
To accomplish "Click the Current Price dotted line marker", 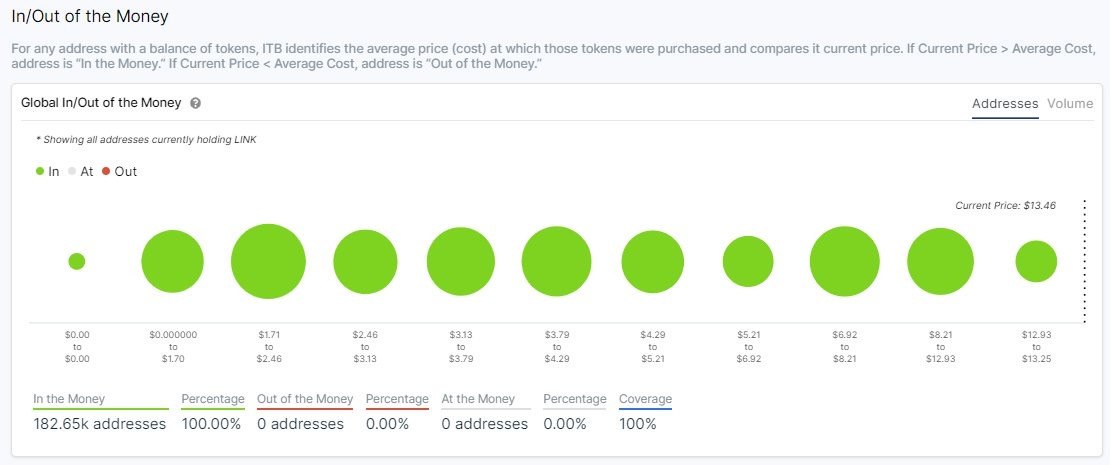I will pyautogui.click(x=1085, y=261).
